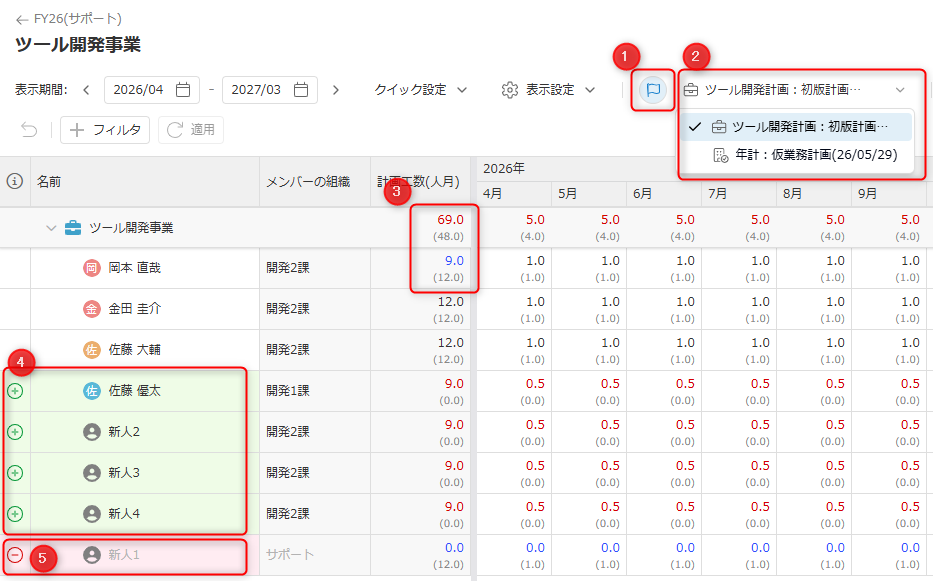Click the 4月 month header

[514, 194]
